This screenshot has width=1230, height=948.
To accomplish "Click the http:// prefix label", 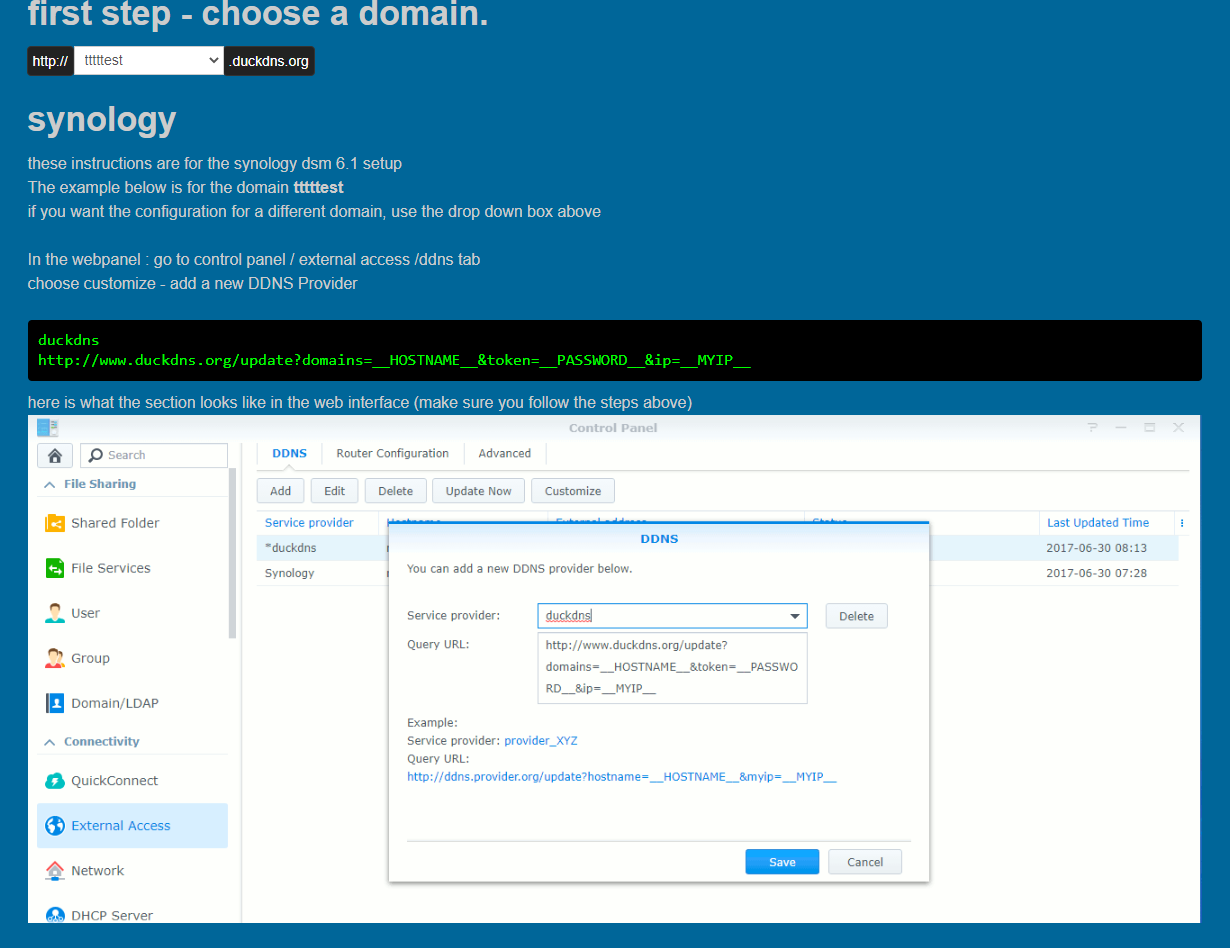I will click(x=50, y=61).
